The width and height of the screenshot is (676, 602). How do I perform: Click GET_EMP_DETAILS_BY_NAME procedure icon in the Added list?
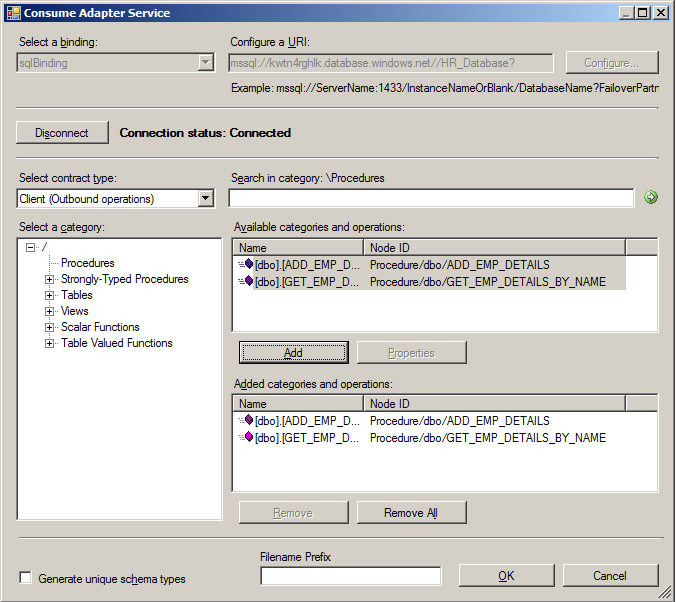coord(246,437)
